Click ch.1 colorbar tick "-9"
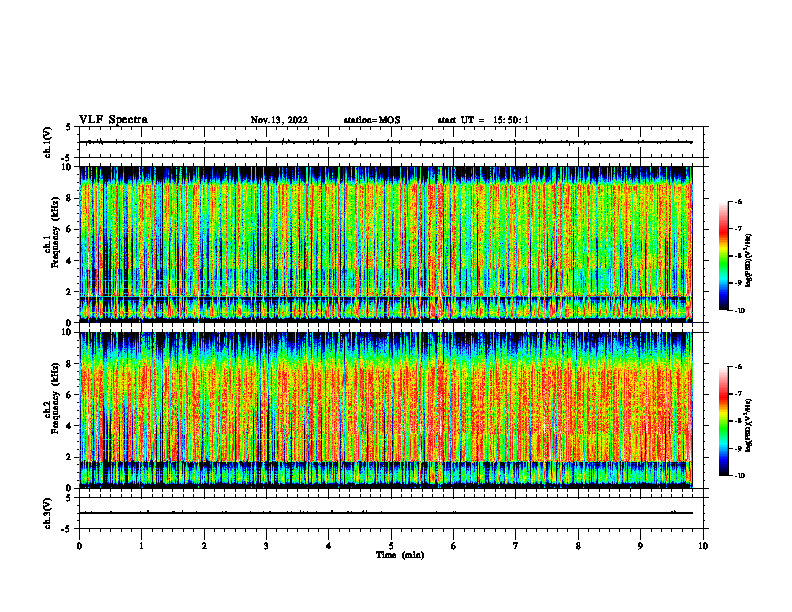Image resolution: width=792 pixels, height=612 pixels. click(x=738, y=283)
